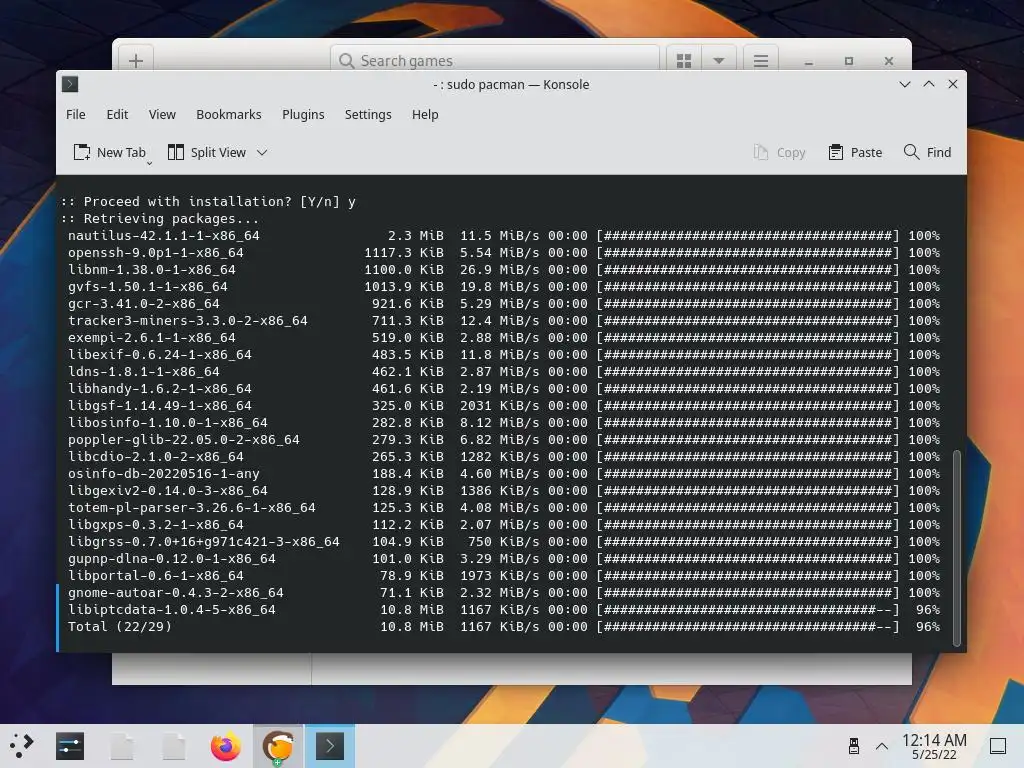Minimize the games window
The image size is (1024, 768).
click(x=808, y=61)
